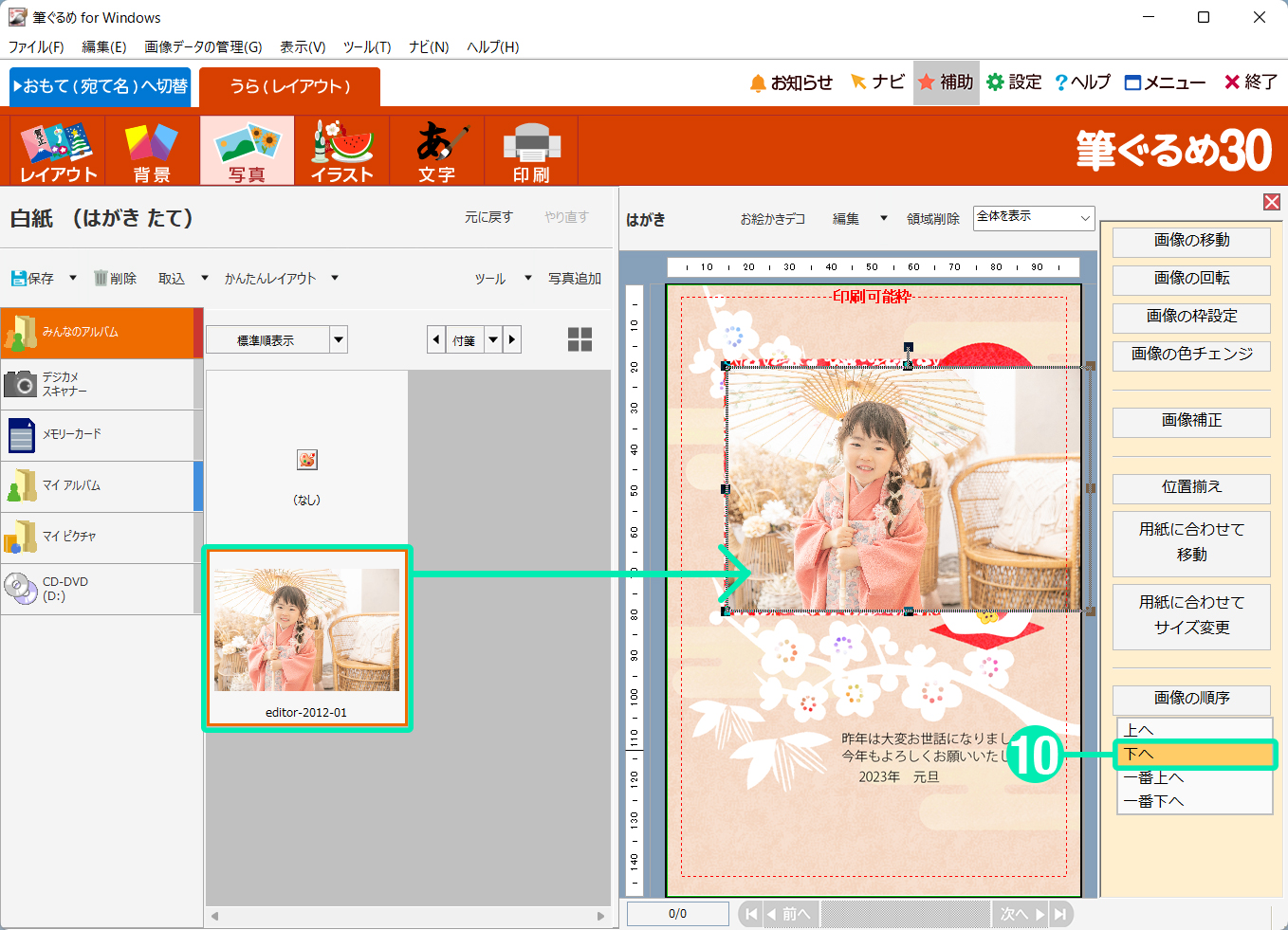Click the thumbnail grid view icon
The width and height of the screenshot is (1288, 930).
(580, 339)
